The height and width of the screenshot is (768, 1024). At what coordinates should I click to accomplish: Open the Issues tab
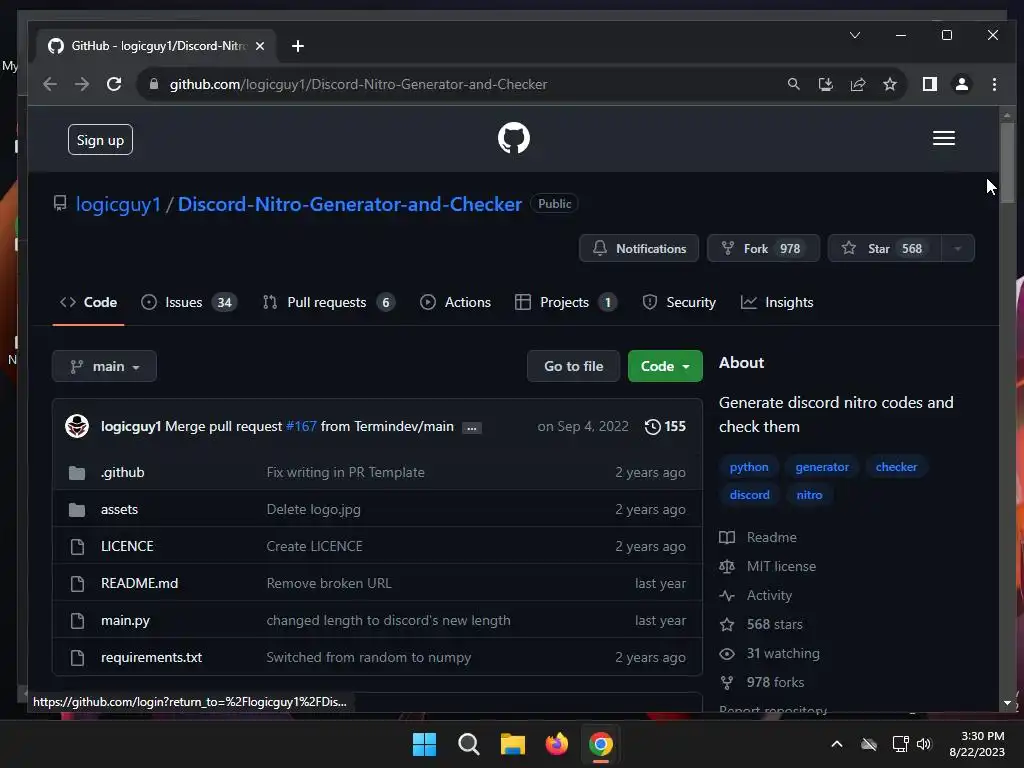pos(189,302)
